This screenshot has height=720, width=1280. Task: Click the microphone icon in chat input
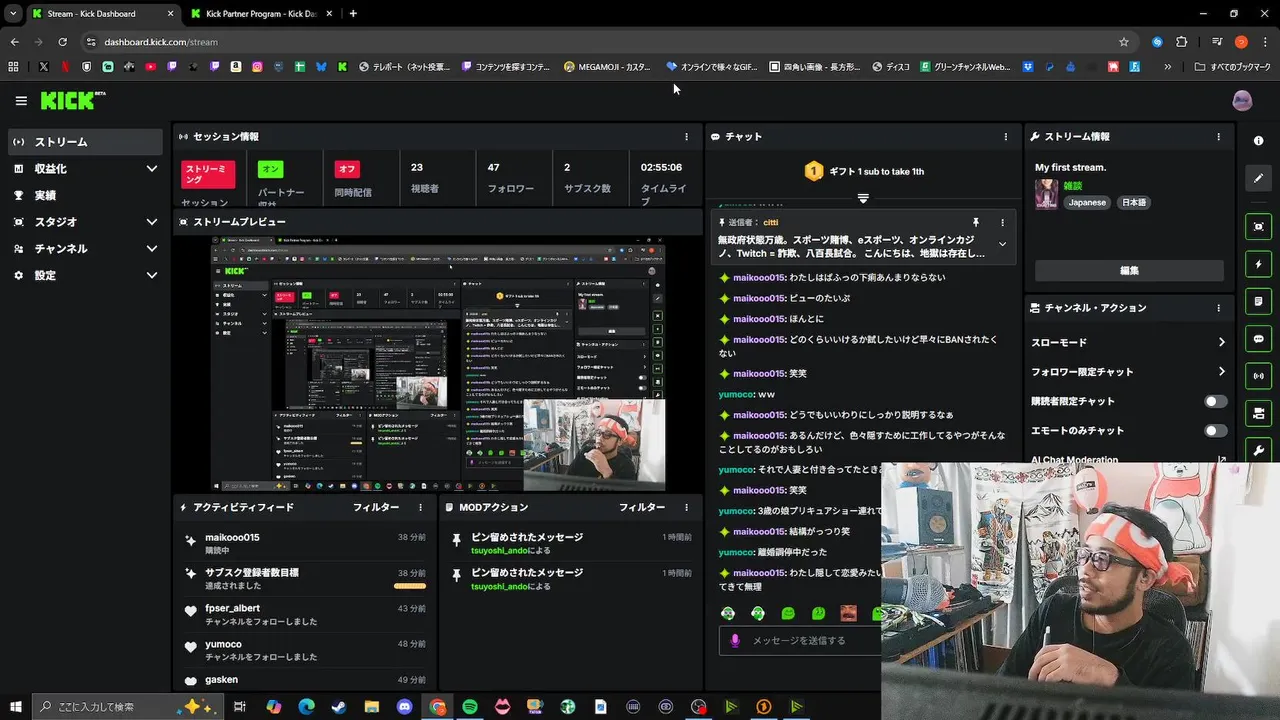click(x=735, y=640)
